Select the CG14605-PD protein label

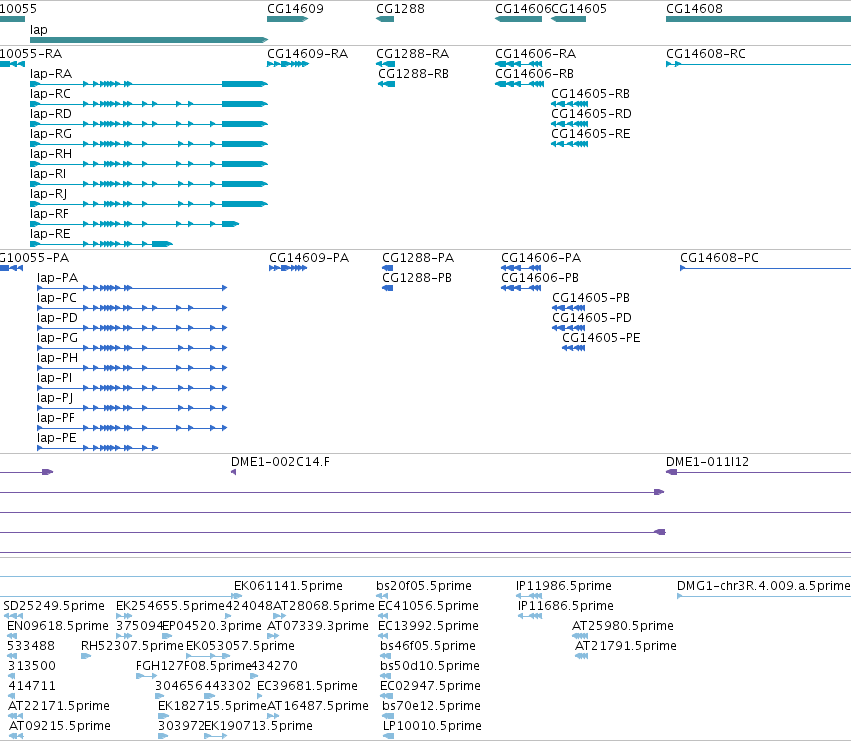(592, 318)
